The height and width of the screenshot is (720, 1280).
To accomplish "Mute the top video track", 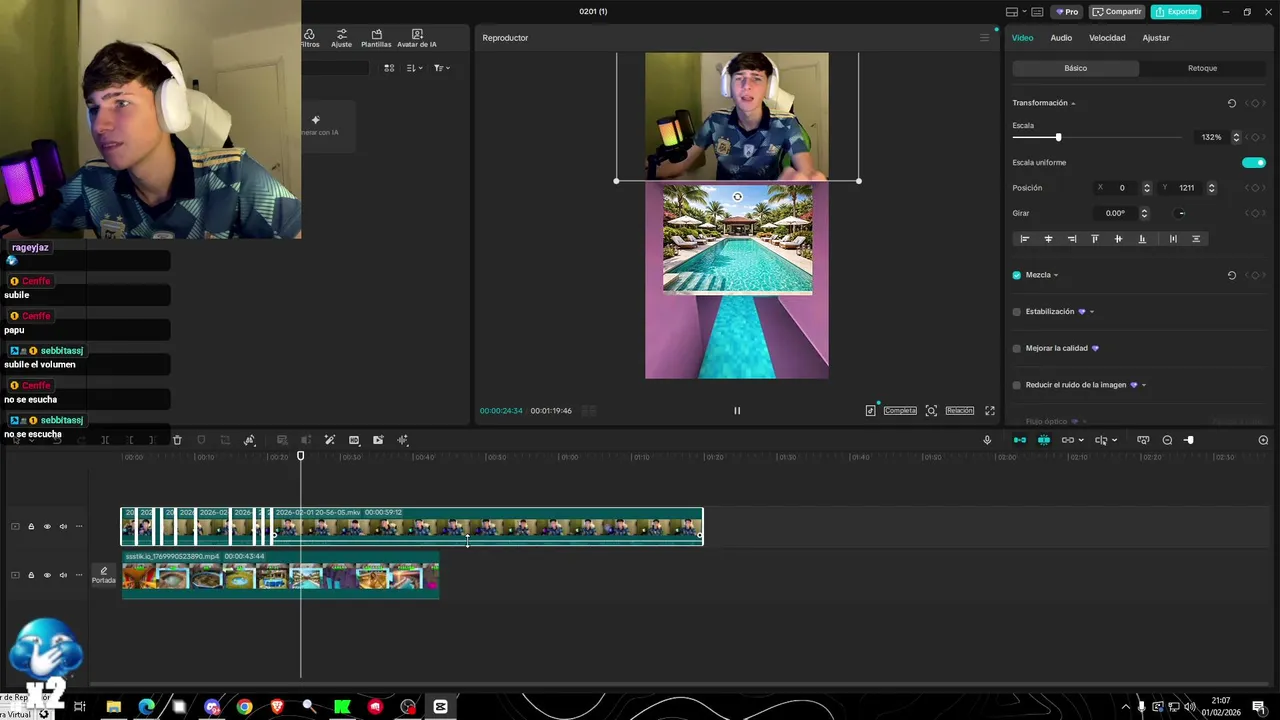I will (63, 527).
